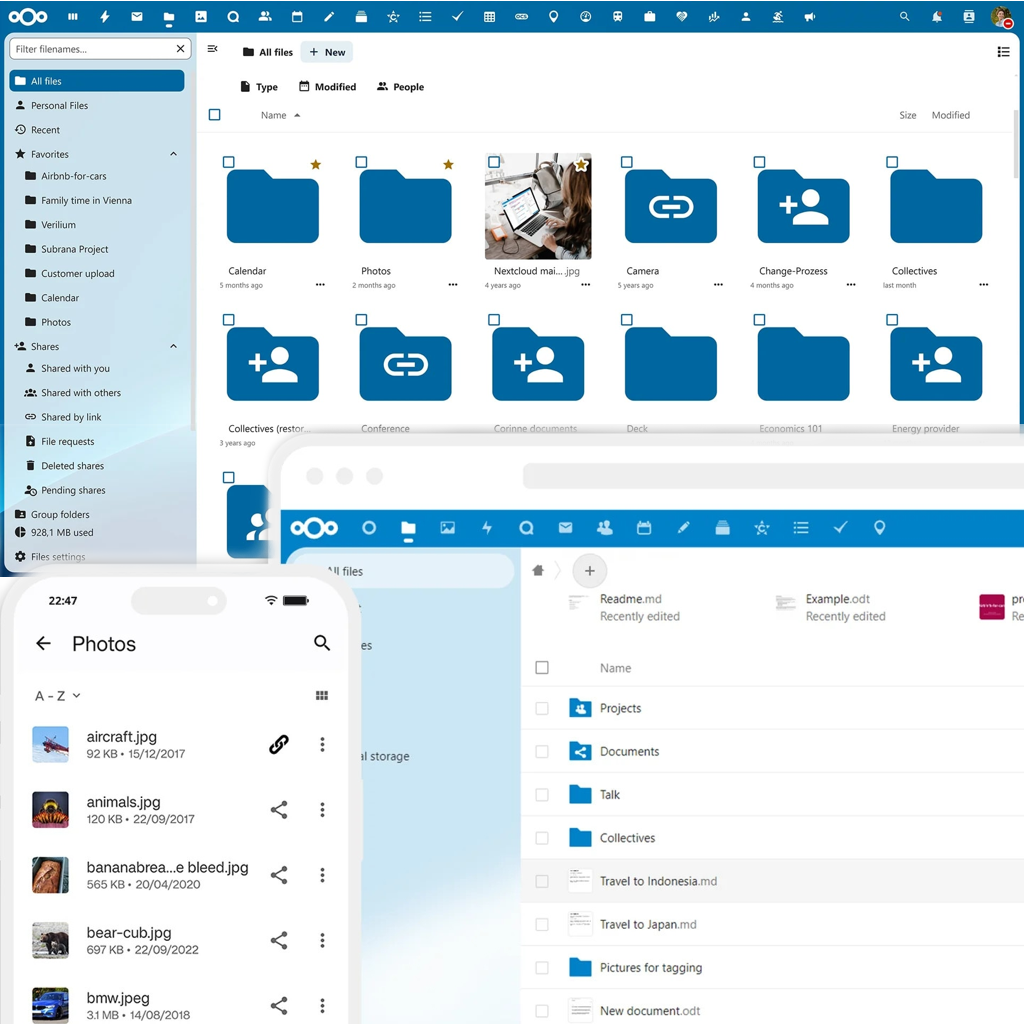Open the Calendar app icon in top bar
This screenshot has width=1024, height=1024.
coord(297,17)
